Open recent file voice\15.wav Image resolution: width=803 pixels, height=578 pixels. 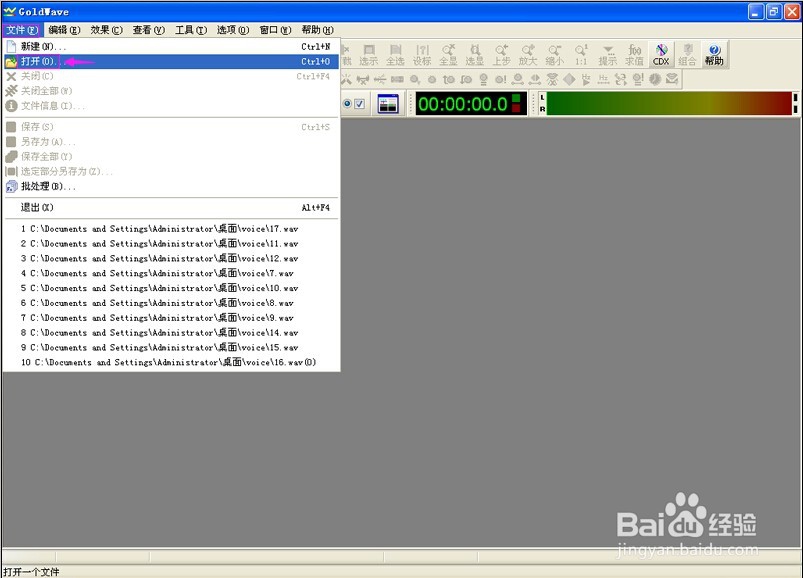click(x=171, y=348)
